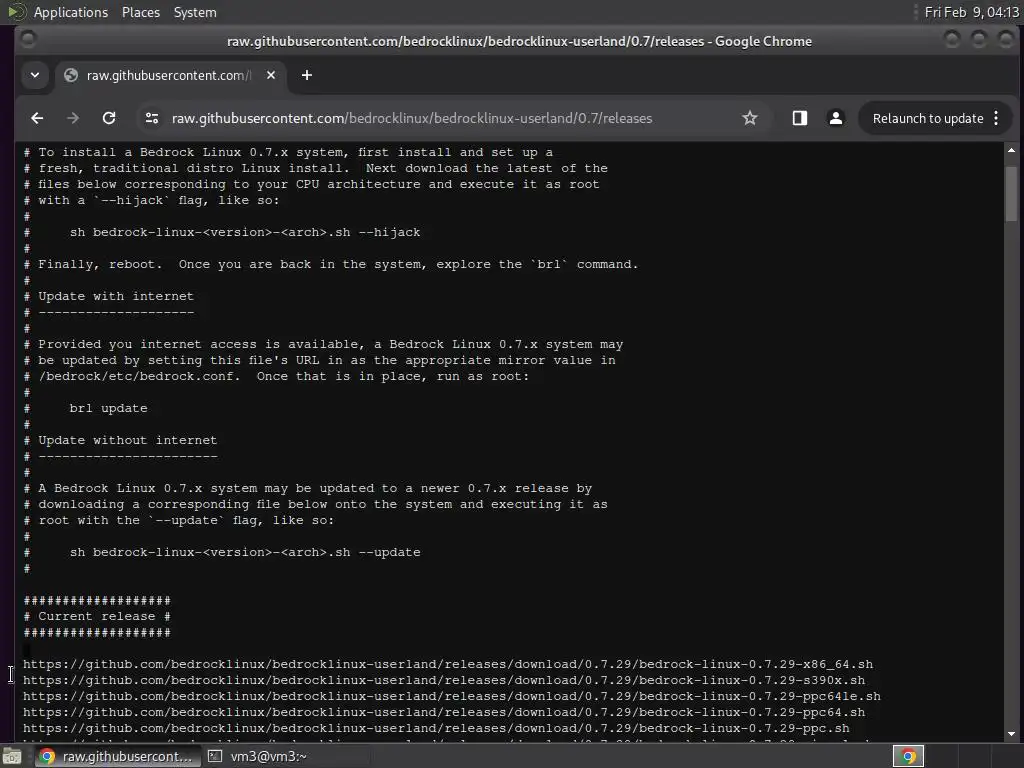The width and height of the screenshot is (1024, 768).
Task: Open the Places menu
Action: 140,12
